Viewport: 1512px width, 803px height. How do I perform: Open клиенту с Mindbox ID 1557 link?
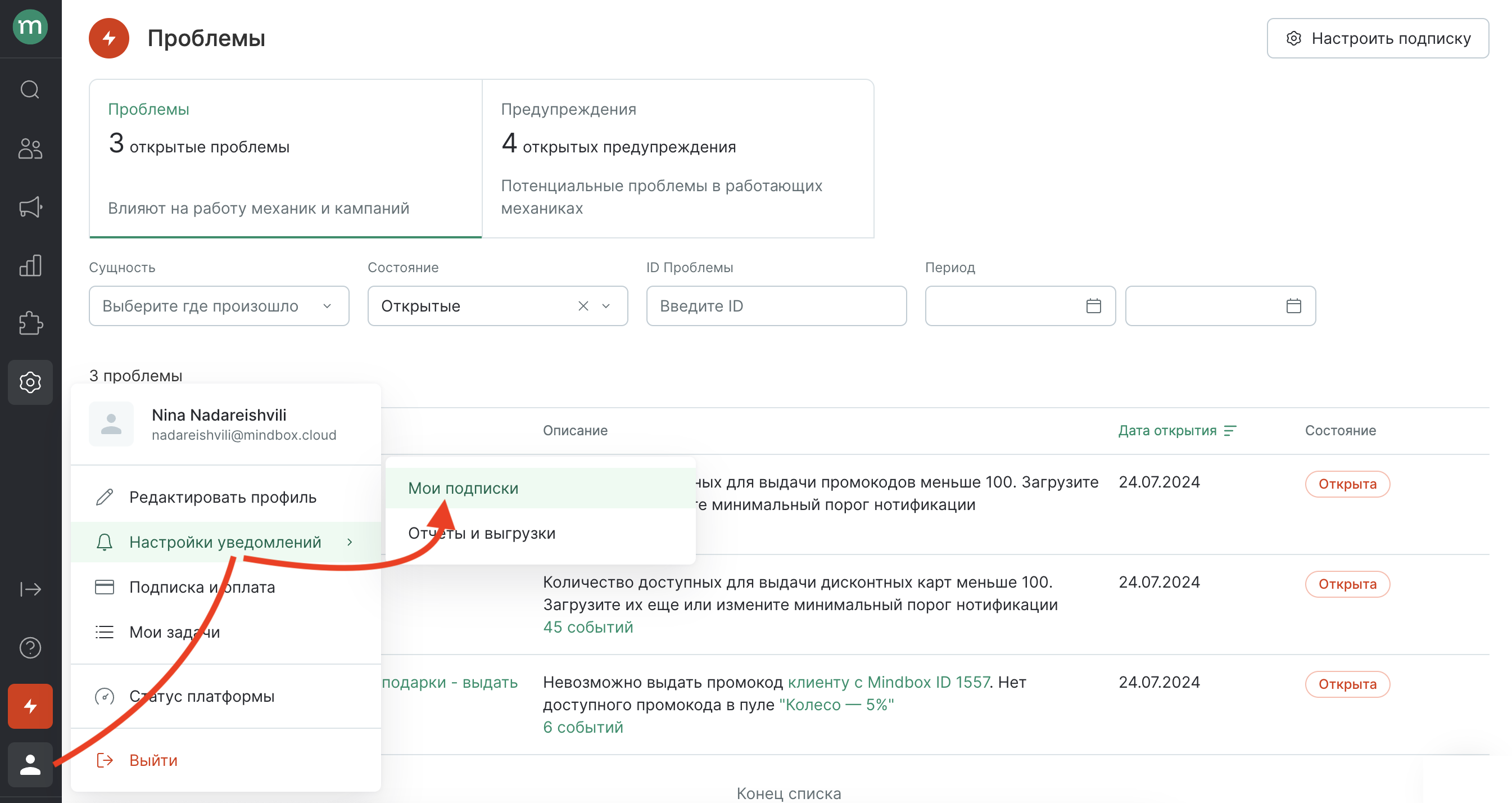point(889,682)
